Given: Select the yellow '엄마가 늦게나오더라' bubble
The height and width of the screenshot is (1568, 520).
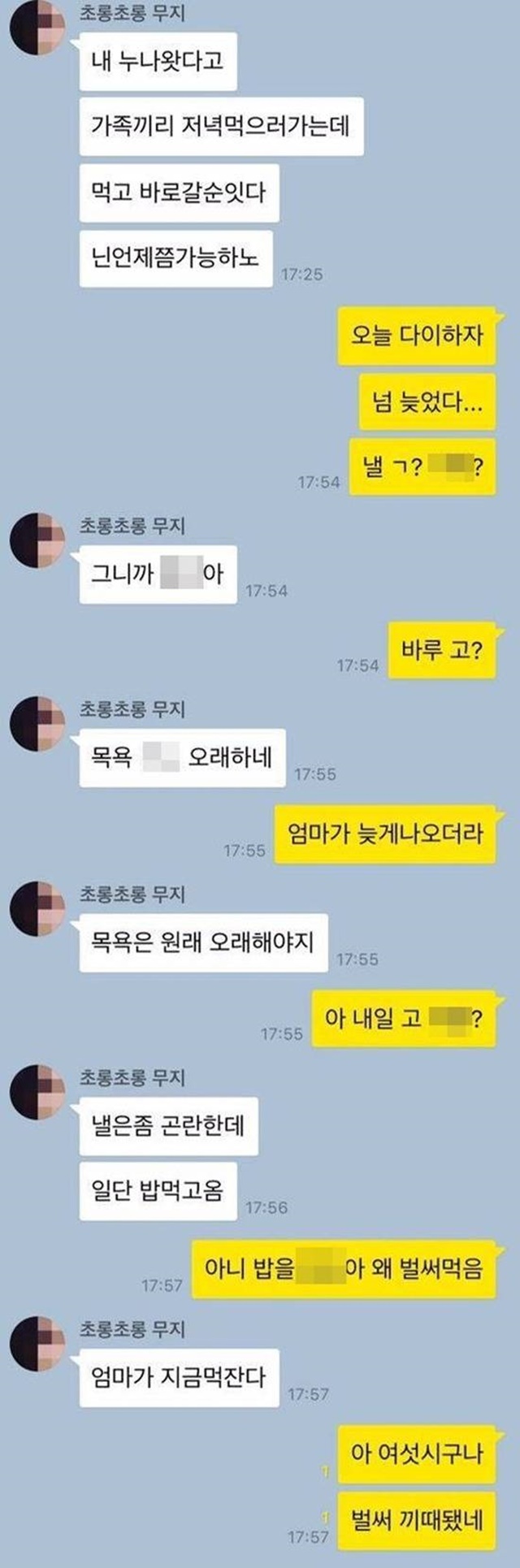Looking at the screenshot, I should point(385,834).
